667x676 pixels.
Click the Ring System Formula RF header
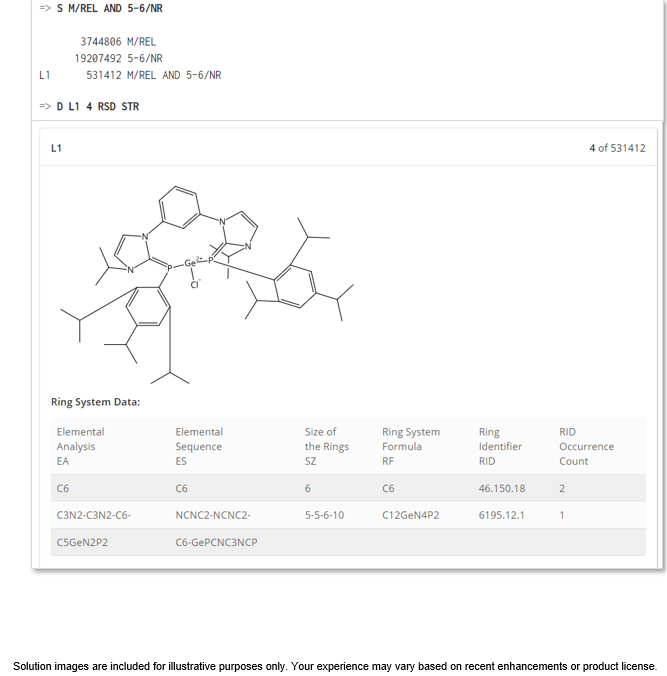click(x=411, y=446)
